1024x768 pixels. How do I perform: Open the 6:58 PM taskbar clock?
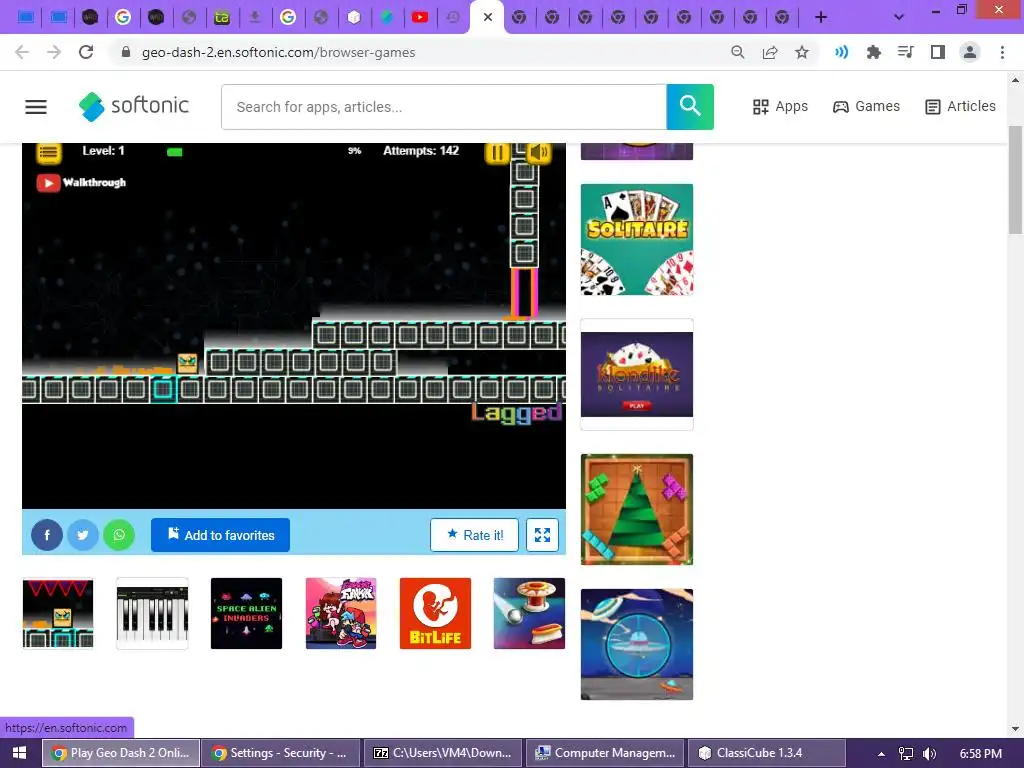point(980,754)
